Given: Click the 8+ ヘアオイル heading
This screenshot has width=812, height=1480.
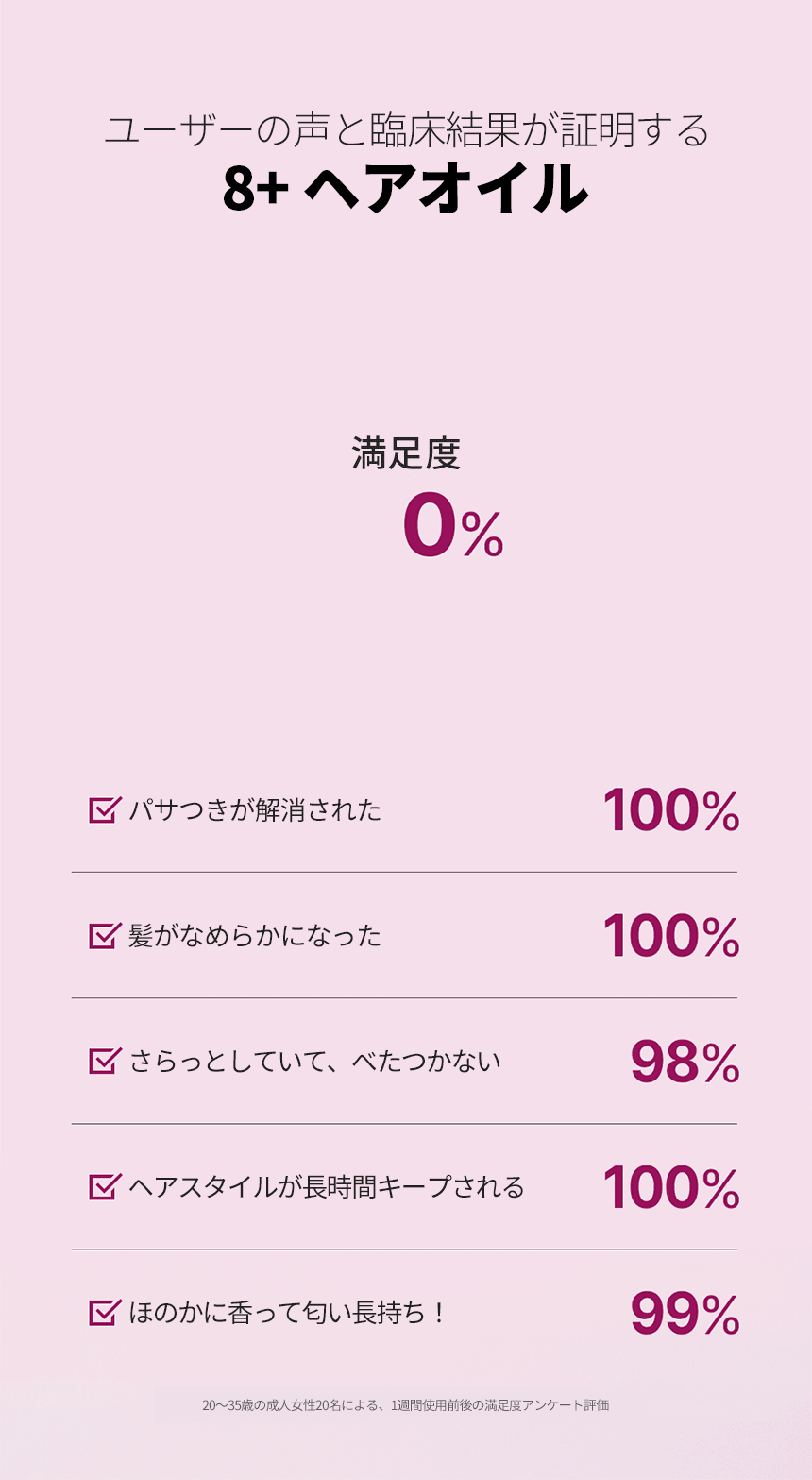Looking at the screenshot, I should coord(405,189).
